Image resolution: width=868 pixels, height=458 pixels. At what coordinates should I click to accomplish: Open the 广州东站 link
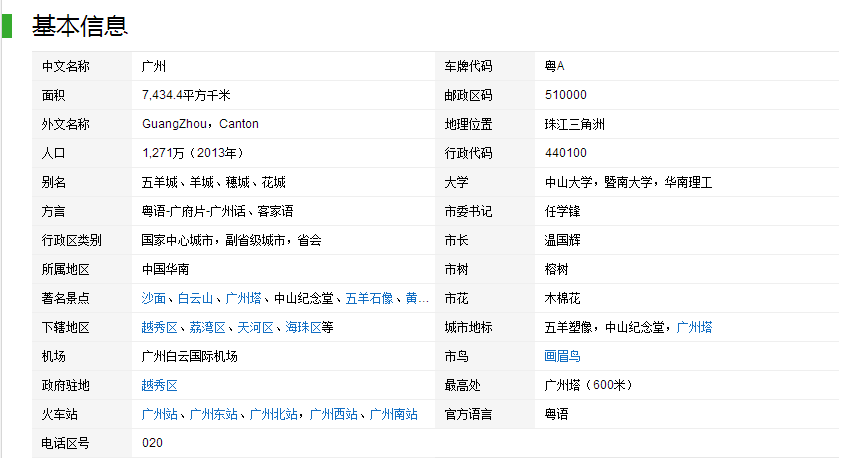point(214,414)
